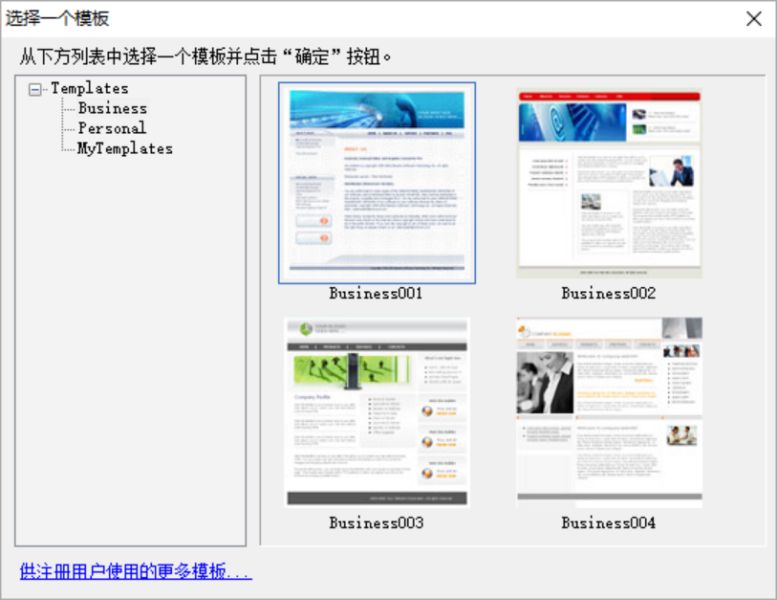Click the Business004 caption label
This screenshot has width=777, height=600.
pos(608,523)
